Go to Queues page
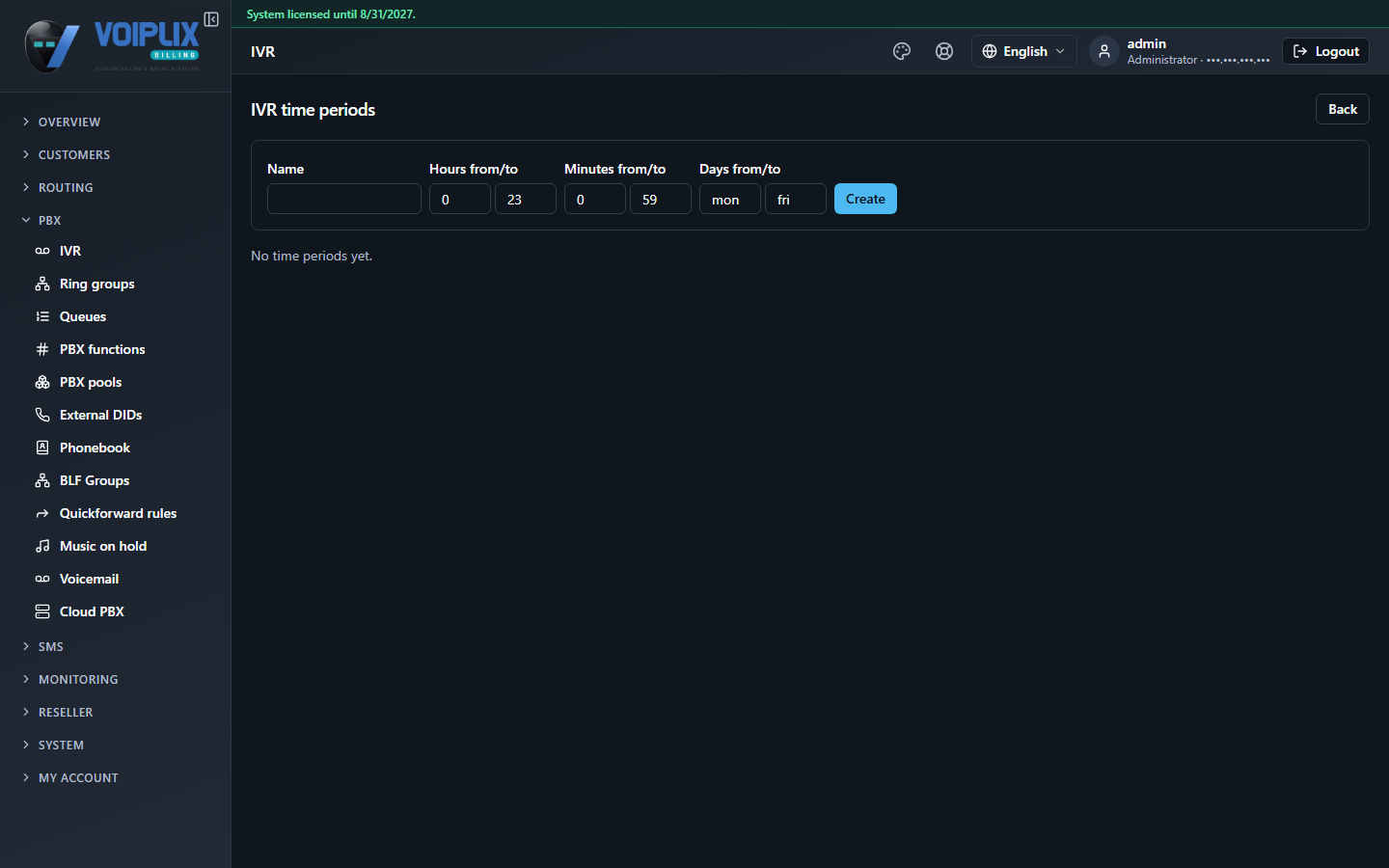The width and height of the screenshot is (1389, 868). tap(116, 316)
